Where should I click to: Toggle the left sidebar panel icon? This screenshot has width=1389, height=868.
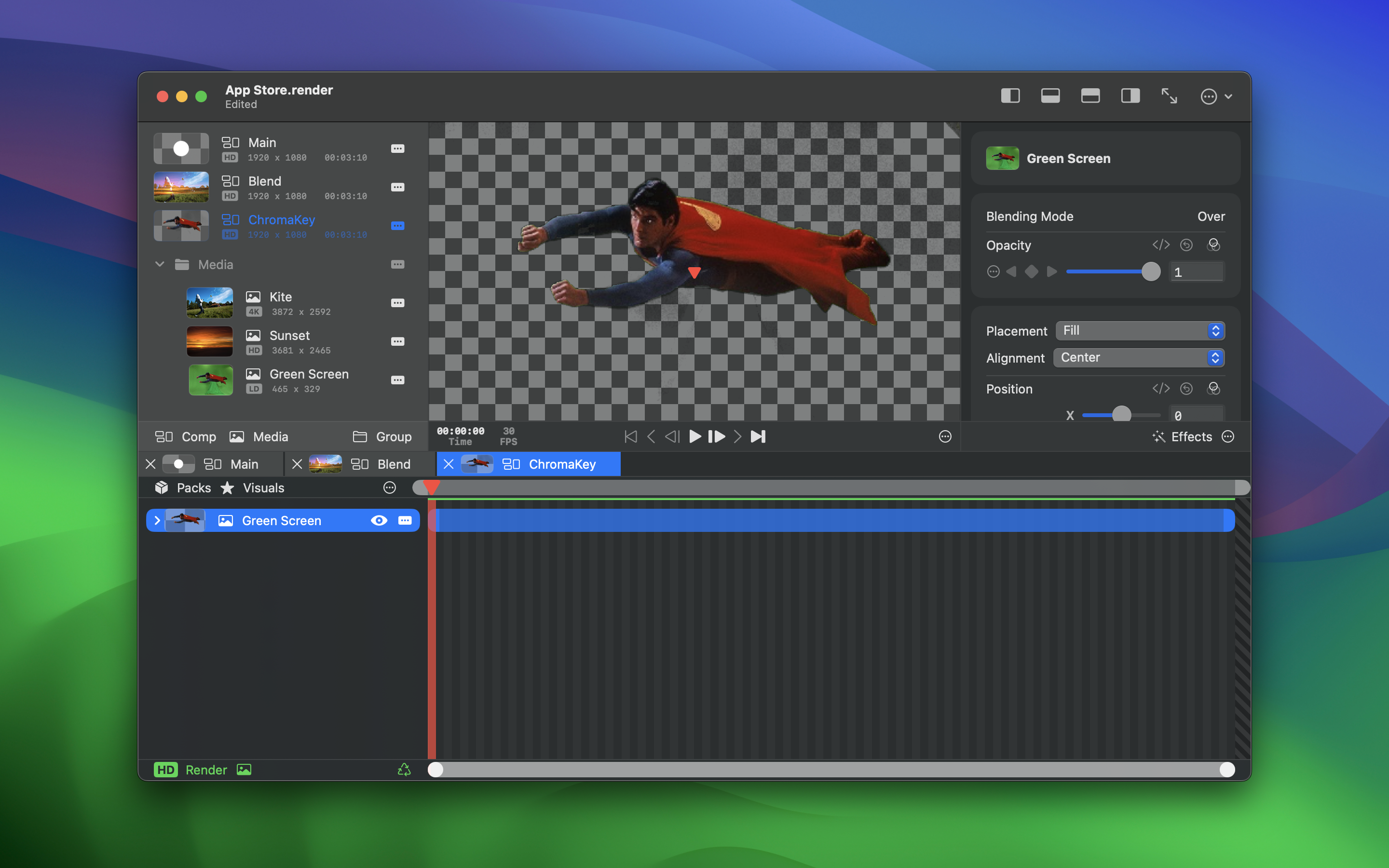tap(1010, 96)
